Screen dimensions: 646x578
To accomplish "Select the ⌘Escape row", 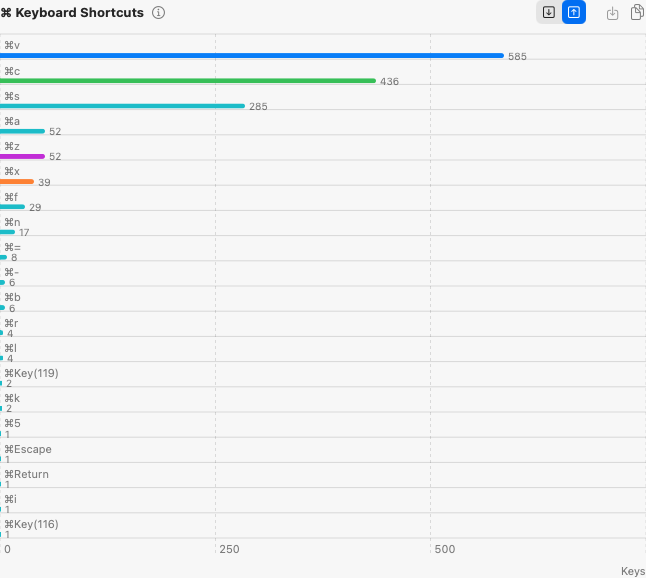I will [x=28, y=449].
